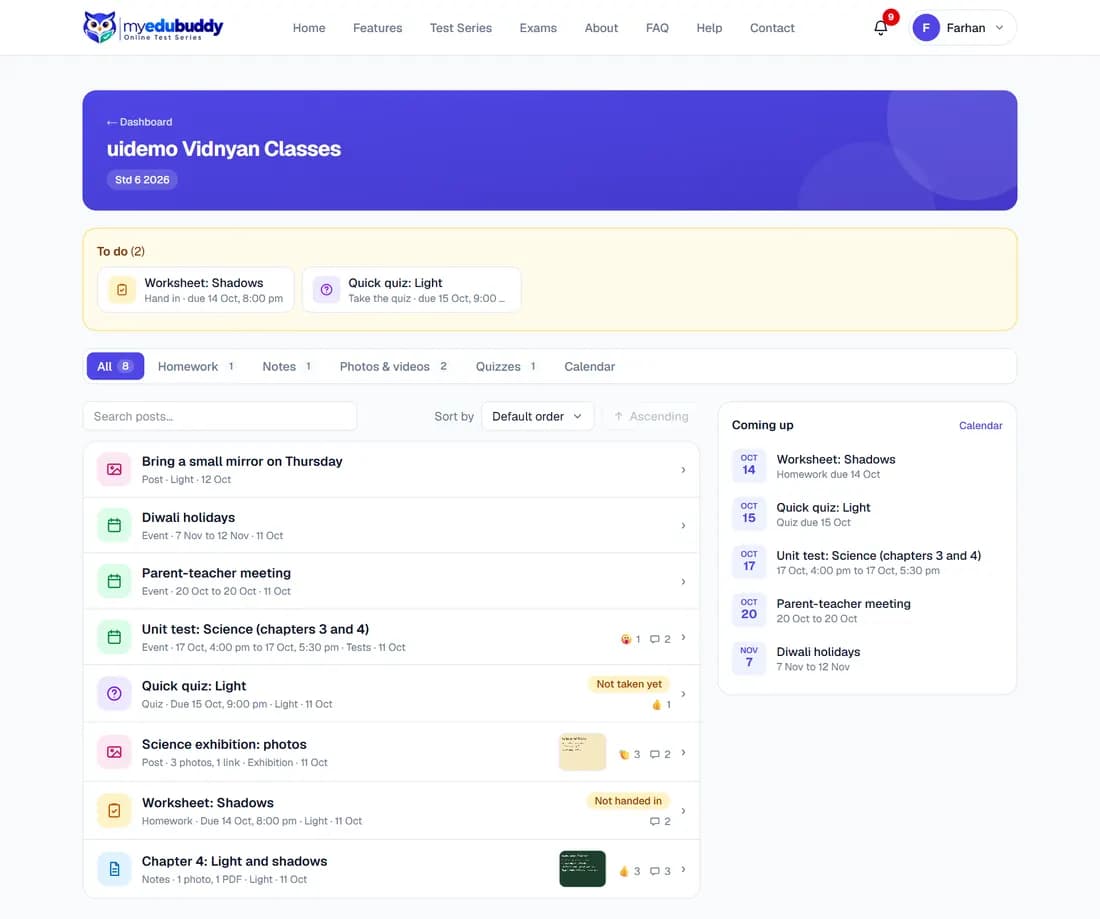Click the myedubuddy owl logo
The image size is (1100, 919).
click(x=153, y=27)
